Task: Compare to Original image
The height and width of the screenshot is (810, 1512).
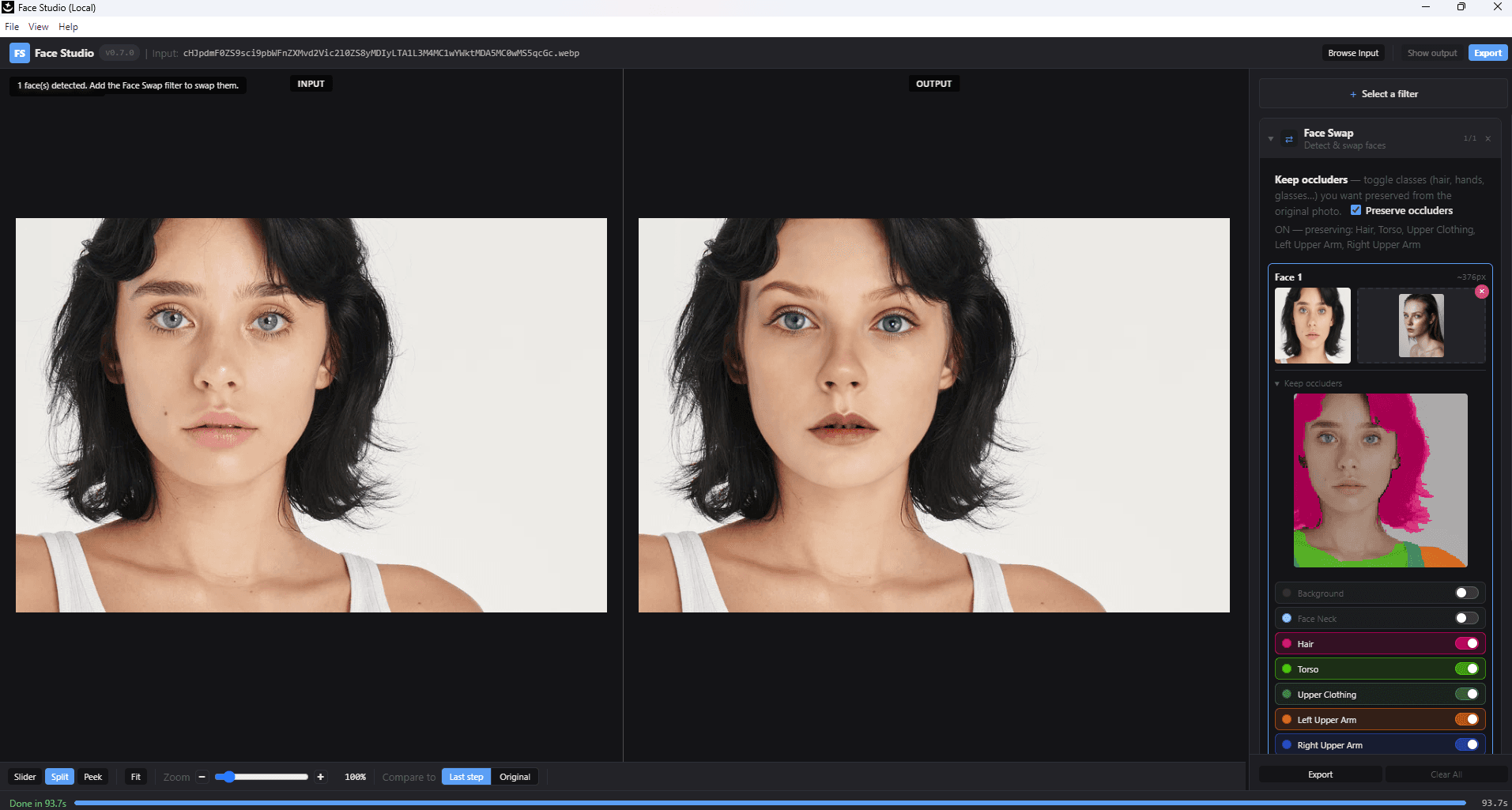Action: [x=515, y=777]
